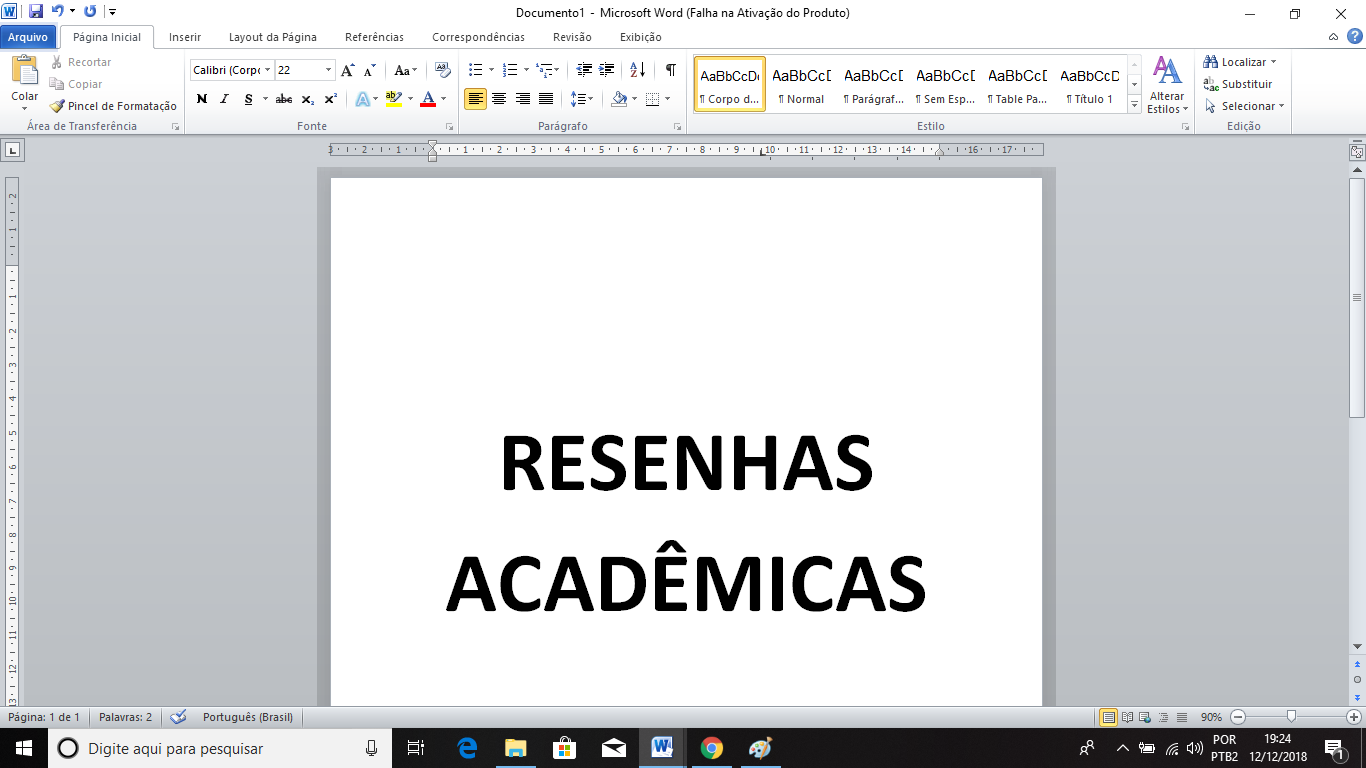Click the Pincel de Formatação brush icon

pyautogui.click(x=57, y=106)
